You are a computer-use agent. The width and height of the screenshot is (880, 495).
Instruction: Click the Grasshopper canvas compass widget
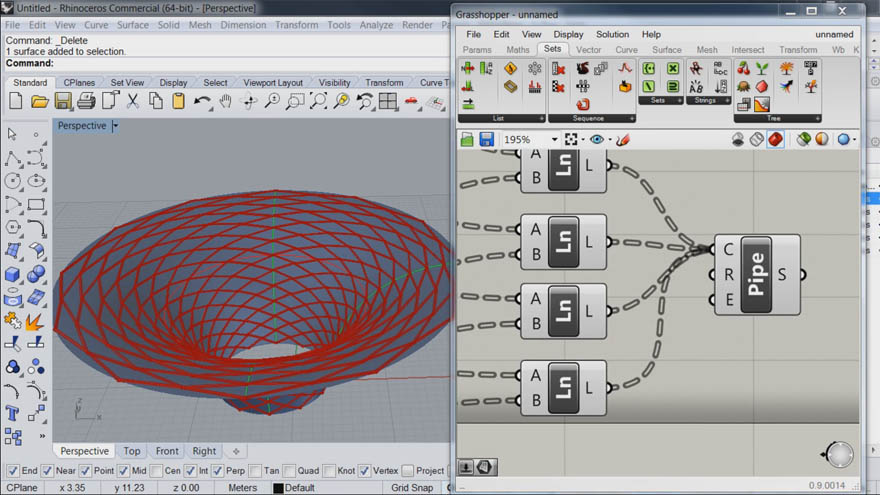tap(839, 454)
